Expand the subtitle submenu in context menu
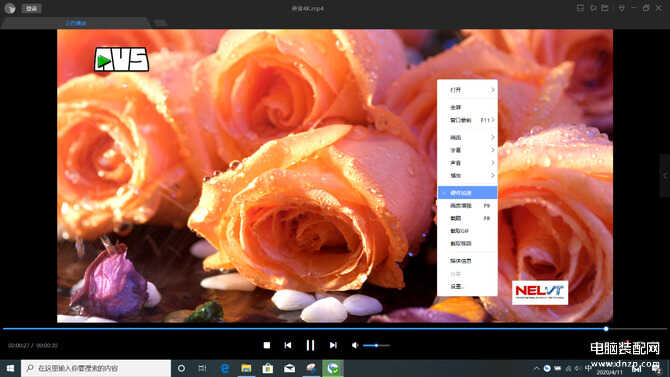Image resolution: width=670 pixels, height=377 pixels. click(x=467, y=150)
